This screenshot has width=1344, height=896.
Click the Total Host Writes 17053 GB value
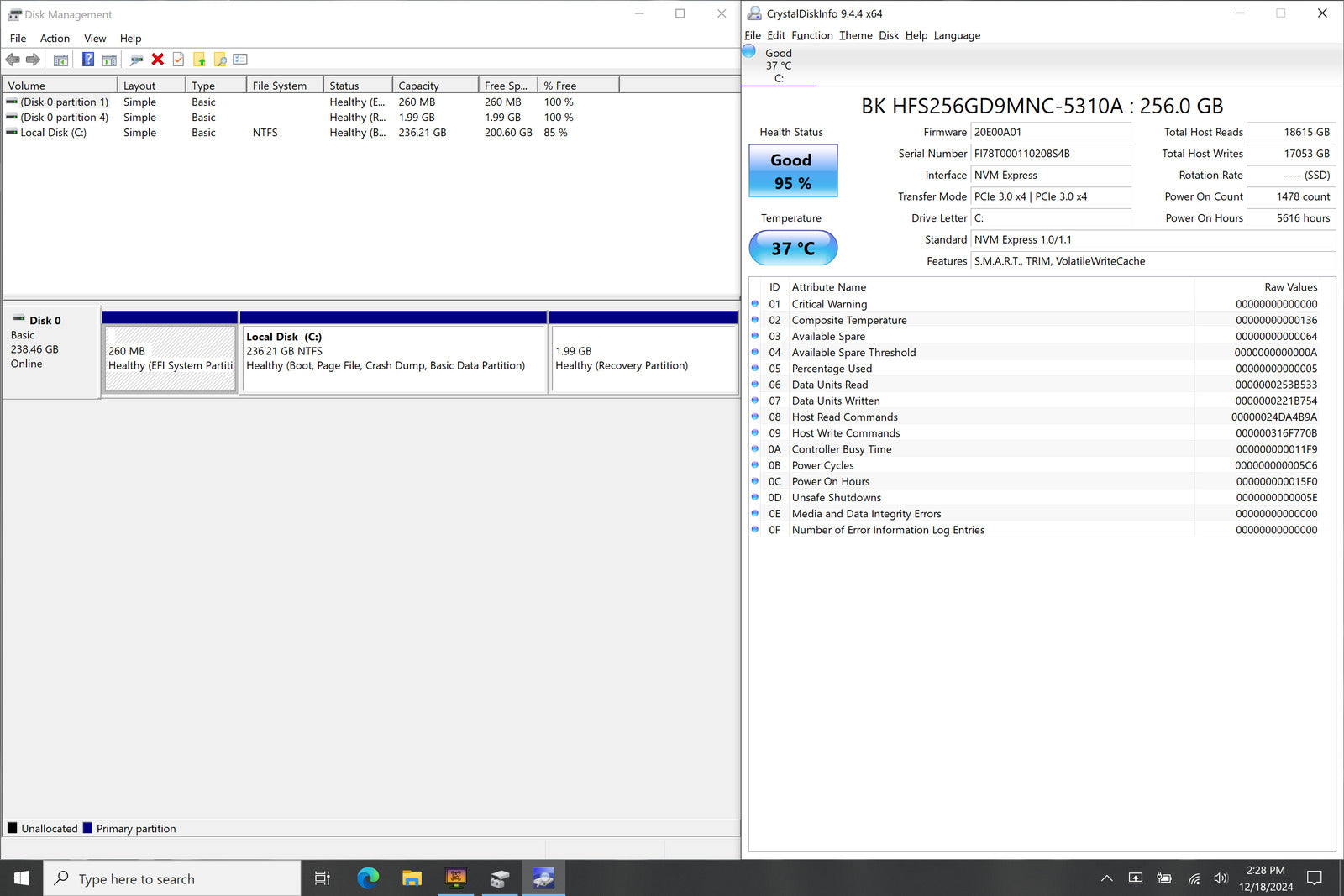[1291, 154]
